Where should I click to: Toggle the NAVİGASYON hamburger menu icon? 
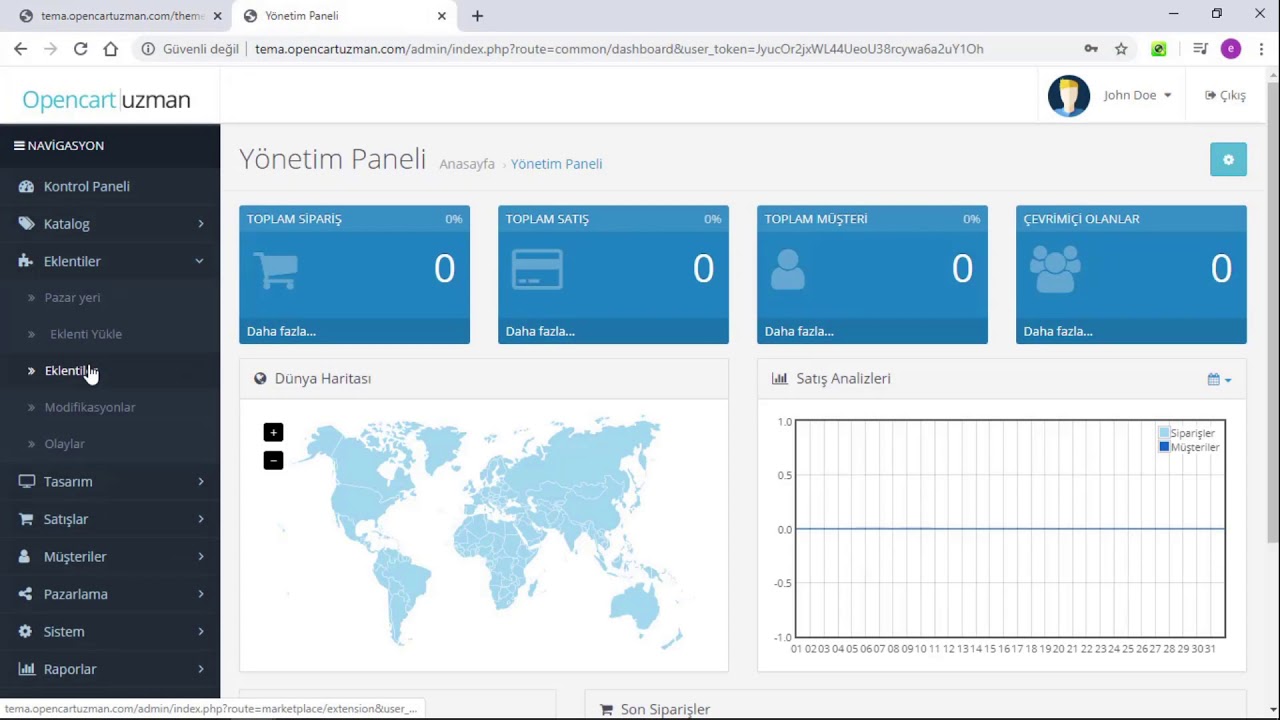pyautogui.click(x=19, y=146)
